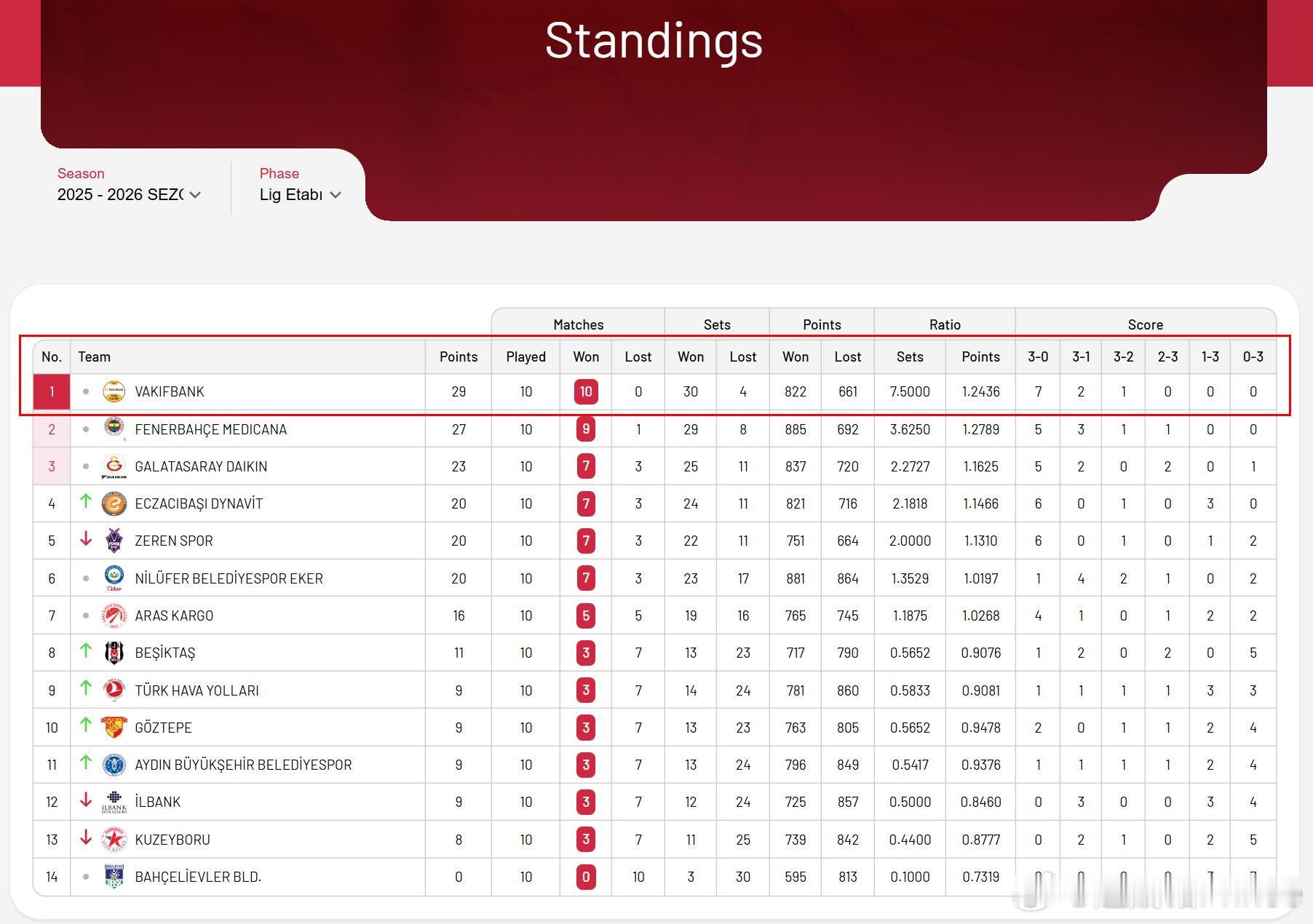The width and height of the screenshot is (1313, 924).
Task: Click the green up arrow beside Türk Hava Yolları
Action: coord(86,687)
